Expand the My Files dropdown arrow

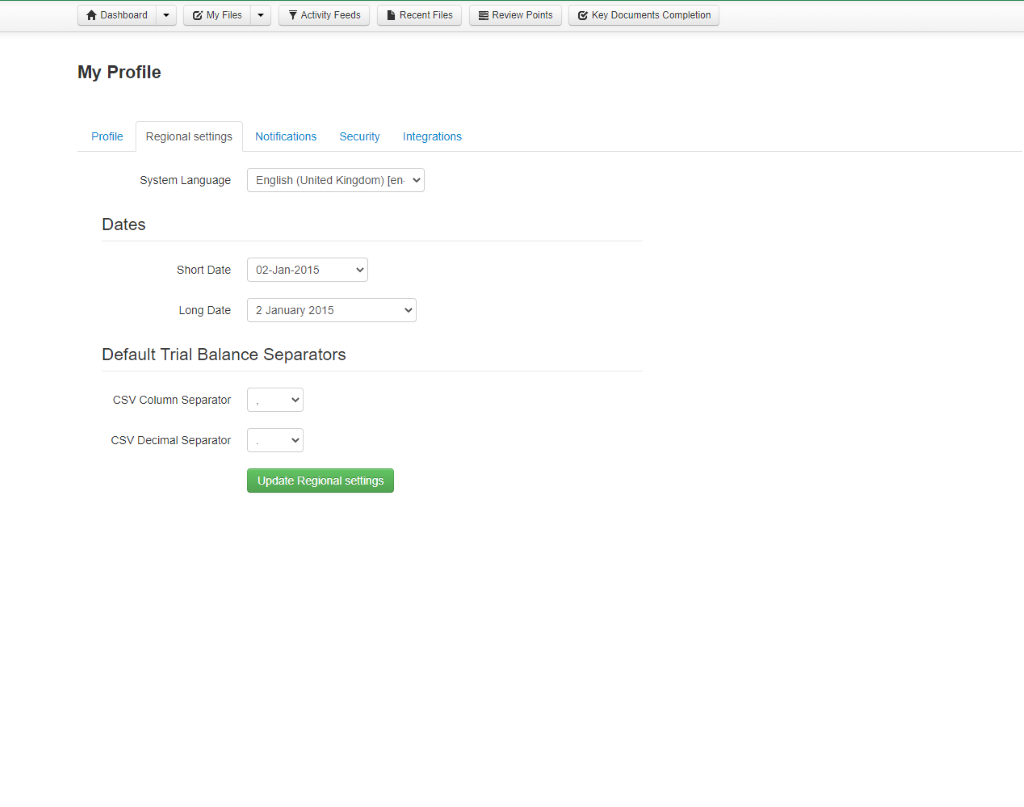[x=261, y=15]
